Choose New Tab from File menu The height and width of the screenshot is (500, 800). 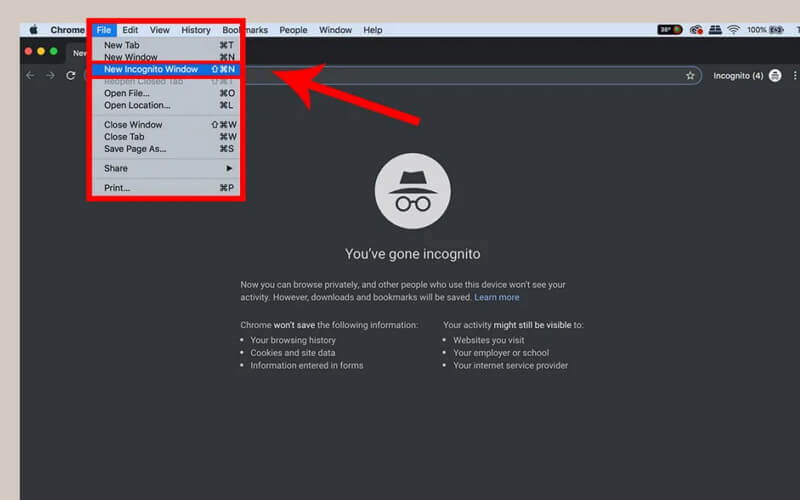166,45
